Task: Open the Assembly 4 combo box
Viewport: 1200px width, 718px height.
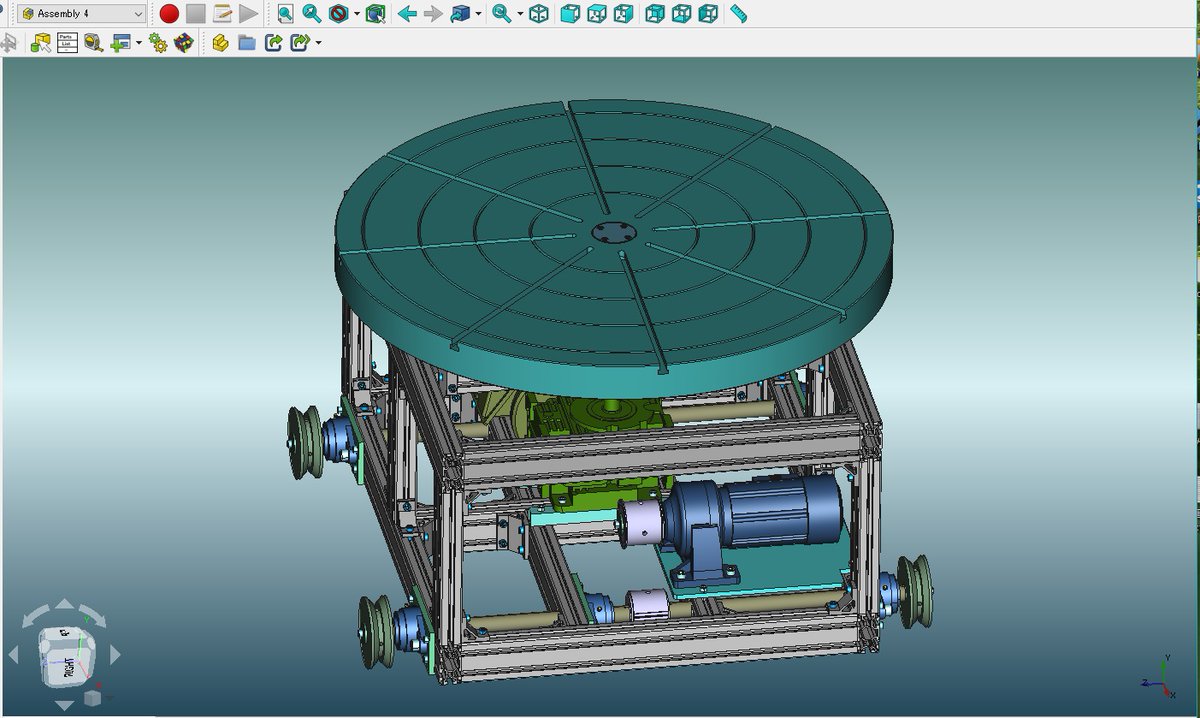Action: [x=82, y=14]
